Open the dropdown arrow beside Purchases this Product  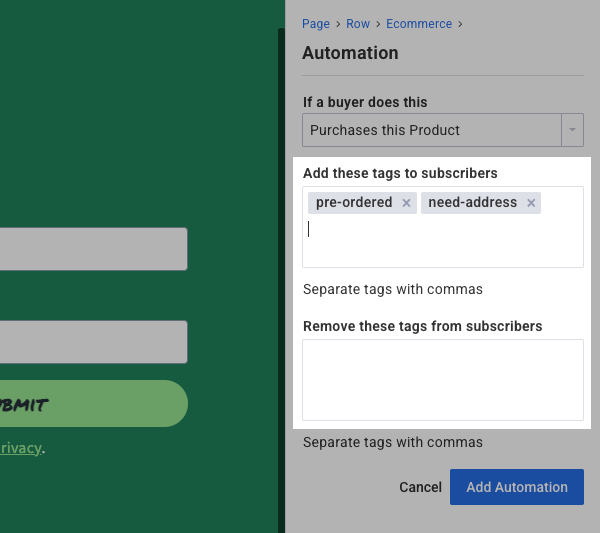[x=572, y=130]
